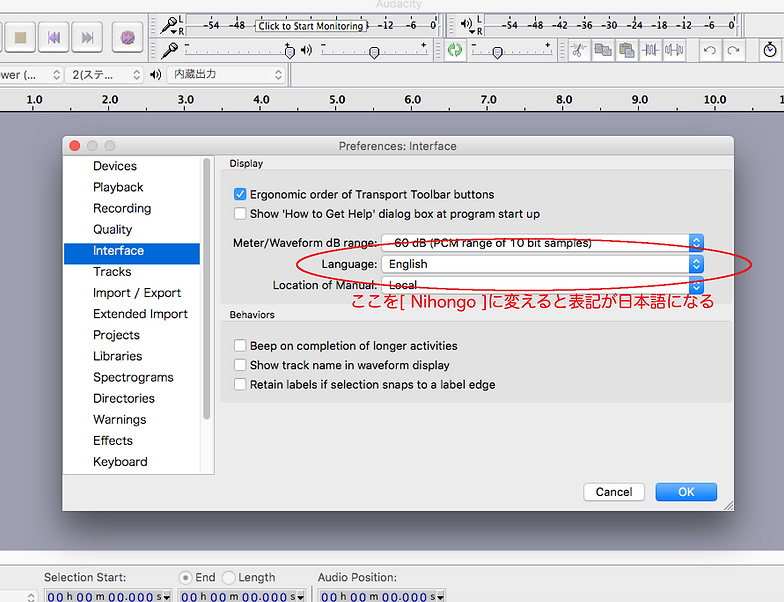Click the playback speed slider thumb
The width and height of the screenshot is (784, 602).
[x=497, y=52]
